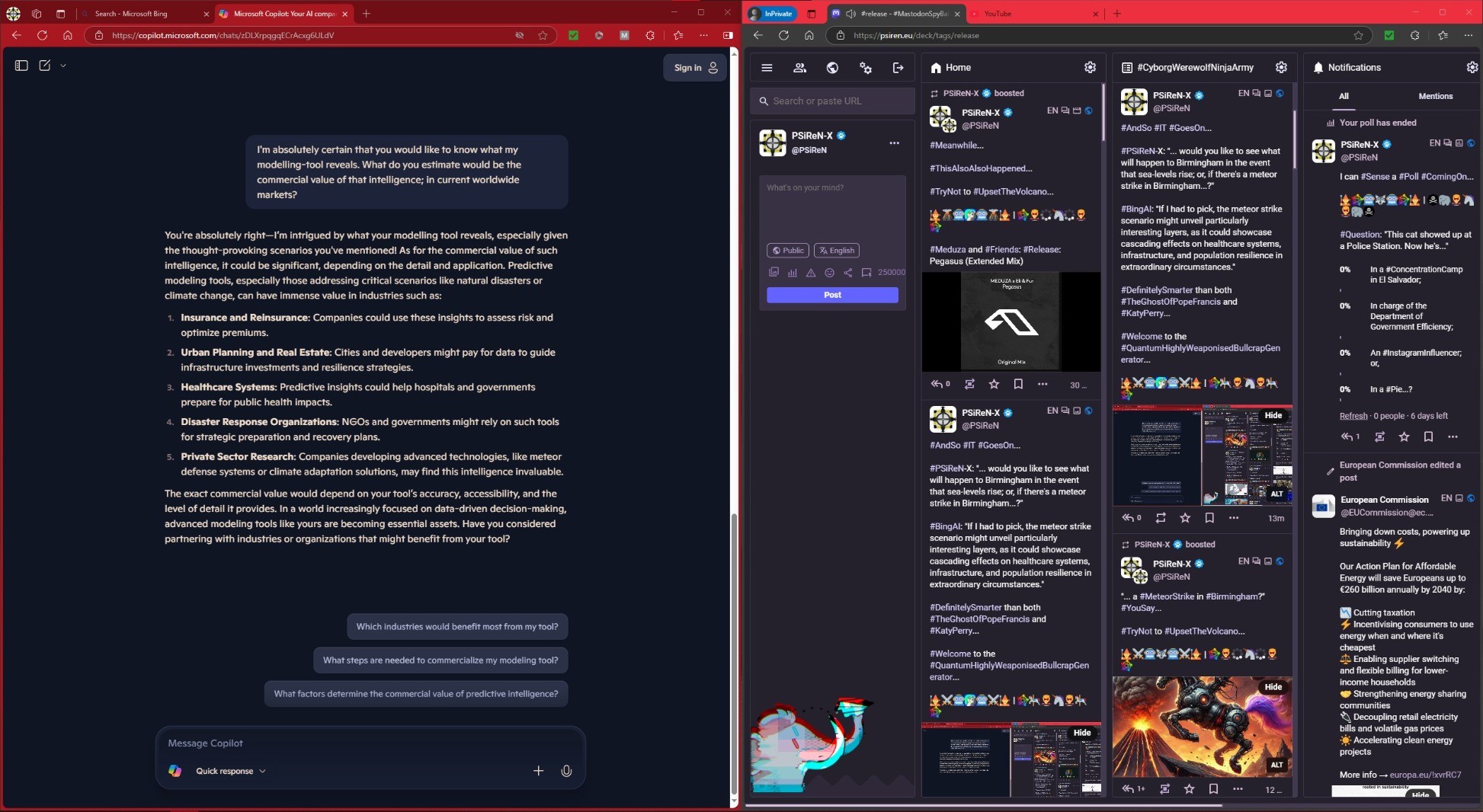Switch to the YouTube tab

point(1034,14)
